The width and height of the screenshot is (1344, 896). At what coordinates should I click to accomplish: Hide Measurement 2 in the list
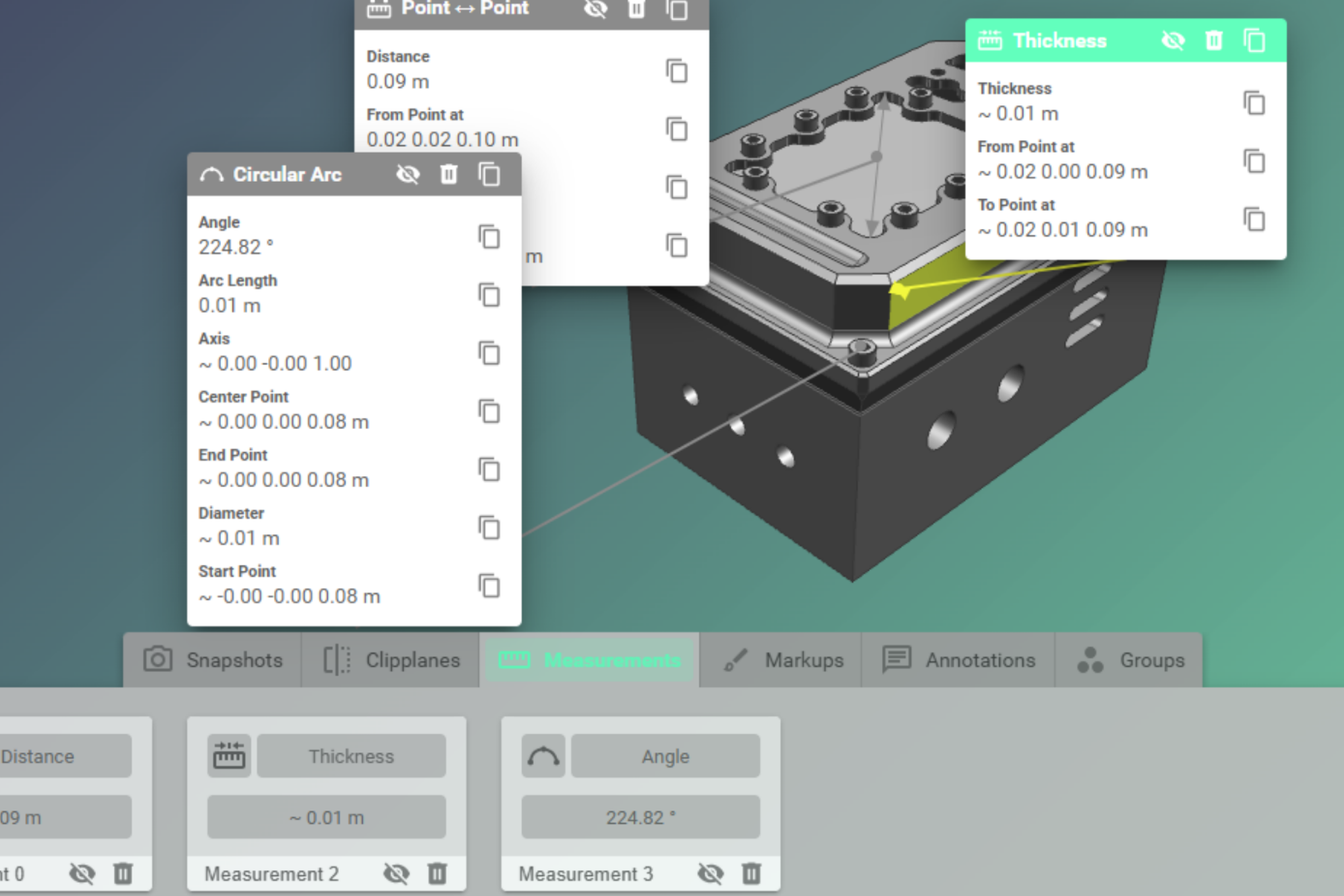tap(396, 873)
